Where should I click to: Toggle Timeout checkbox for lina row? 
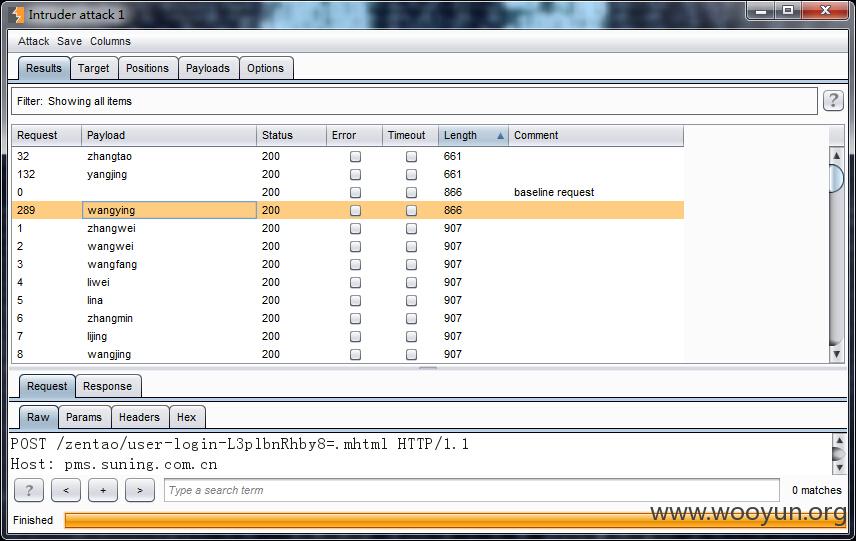tap(411, 301)
